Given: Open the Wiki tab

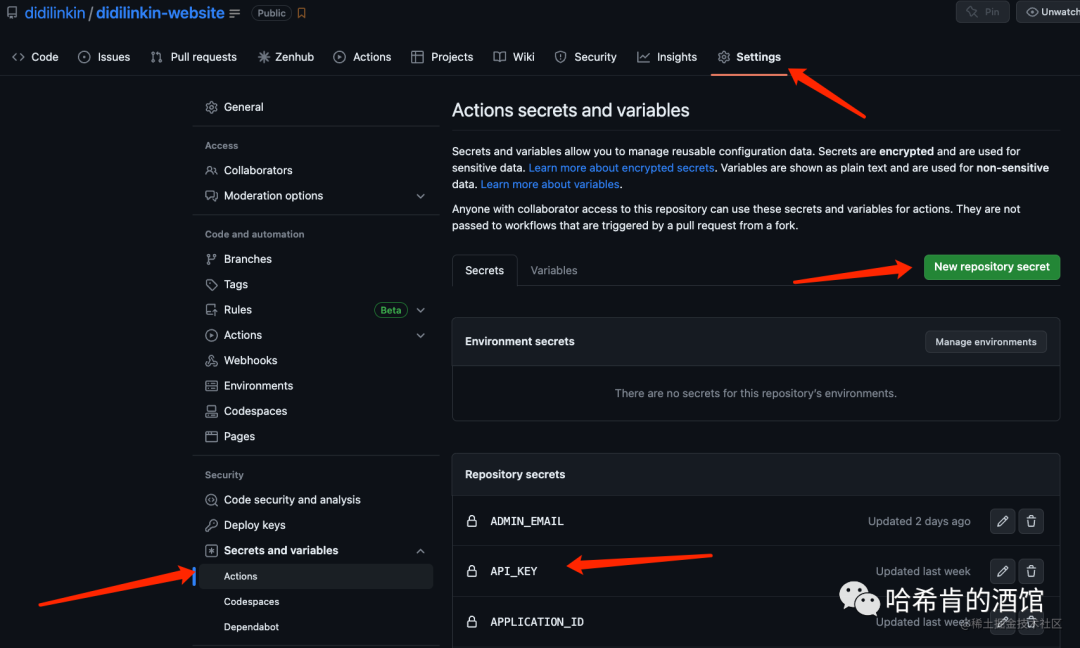Looking at the screenshot, I should tap(514, 57).
